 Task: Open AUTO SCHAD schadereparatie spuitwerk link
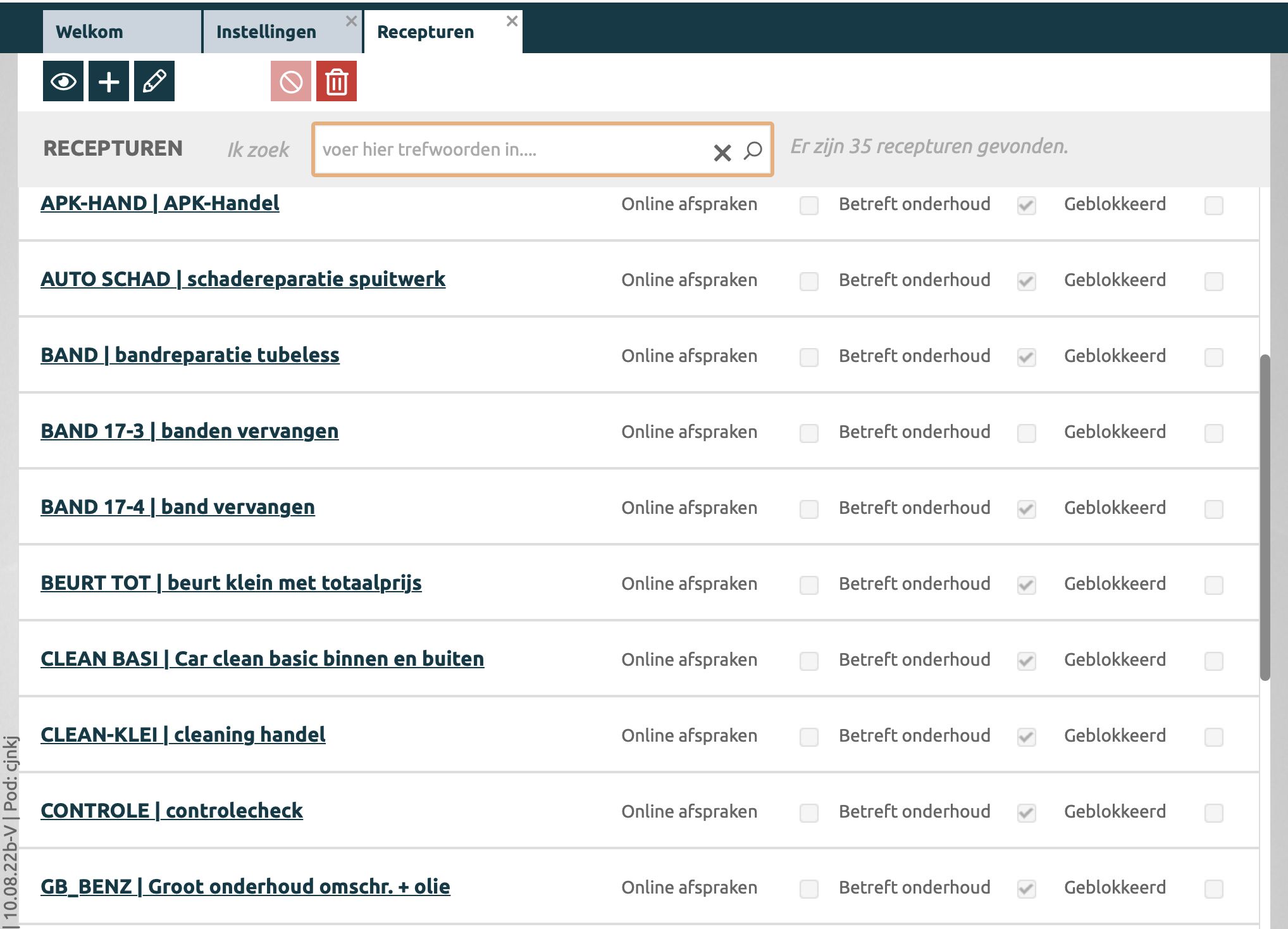[x=243, y=279]
